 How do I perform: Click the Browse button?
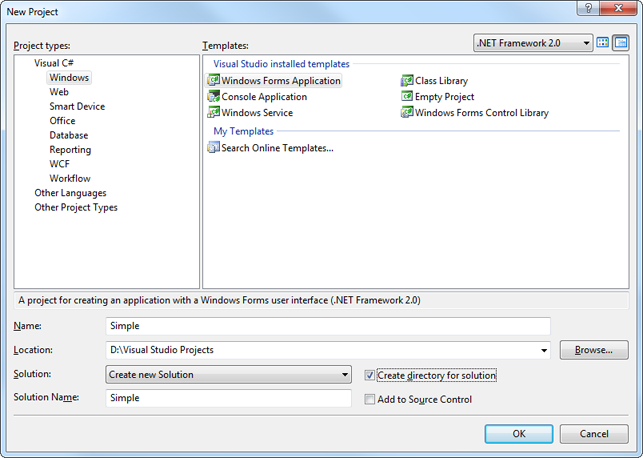(x=594, y=350)
